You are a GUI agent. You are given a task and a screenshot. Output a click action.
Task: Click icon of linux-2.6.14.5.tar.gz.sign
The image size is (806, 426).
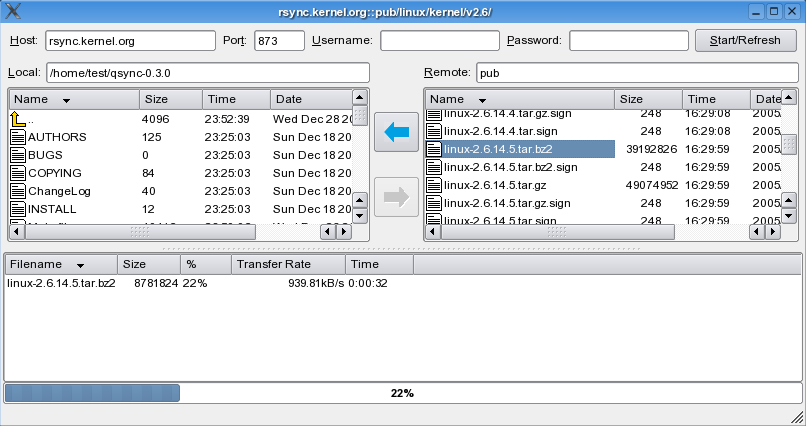[x=434, y=203]
